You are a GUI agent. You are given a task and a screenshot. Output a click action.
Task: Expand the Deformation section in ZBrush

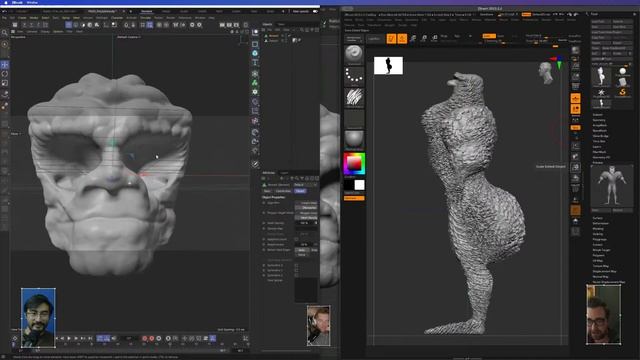click(x=600, y=223)
